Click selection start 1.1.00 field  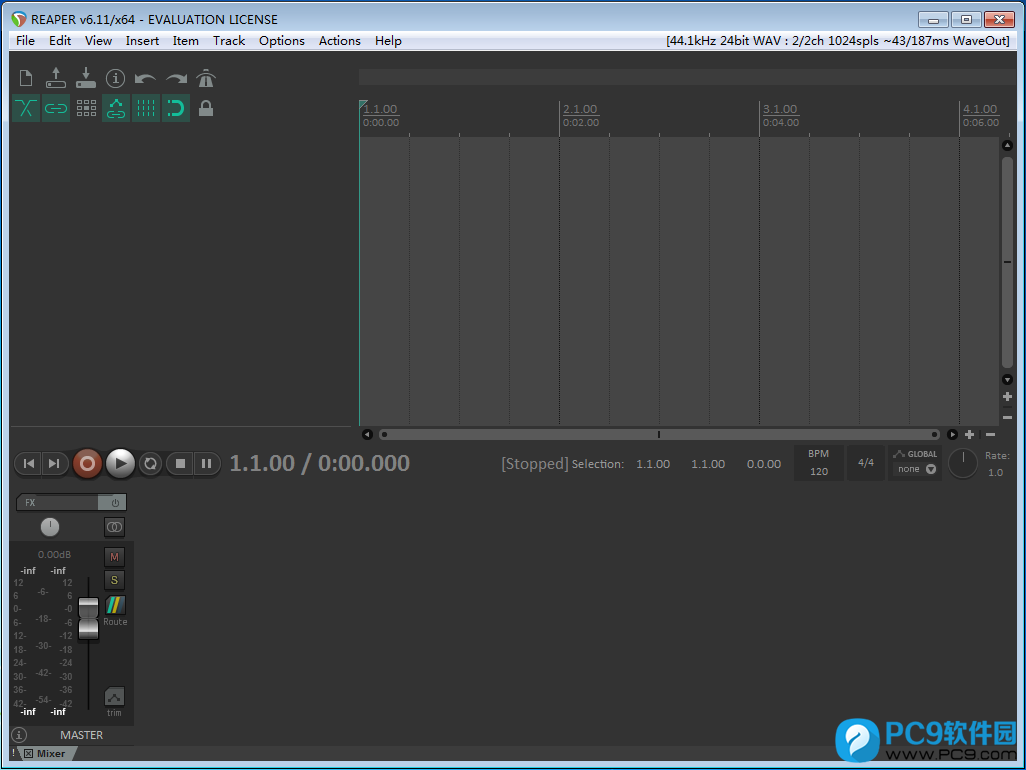(x=653, y=464)
